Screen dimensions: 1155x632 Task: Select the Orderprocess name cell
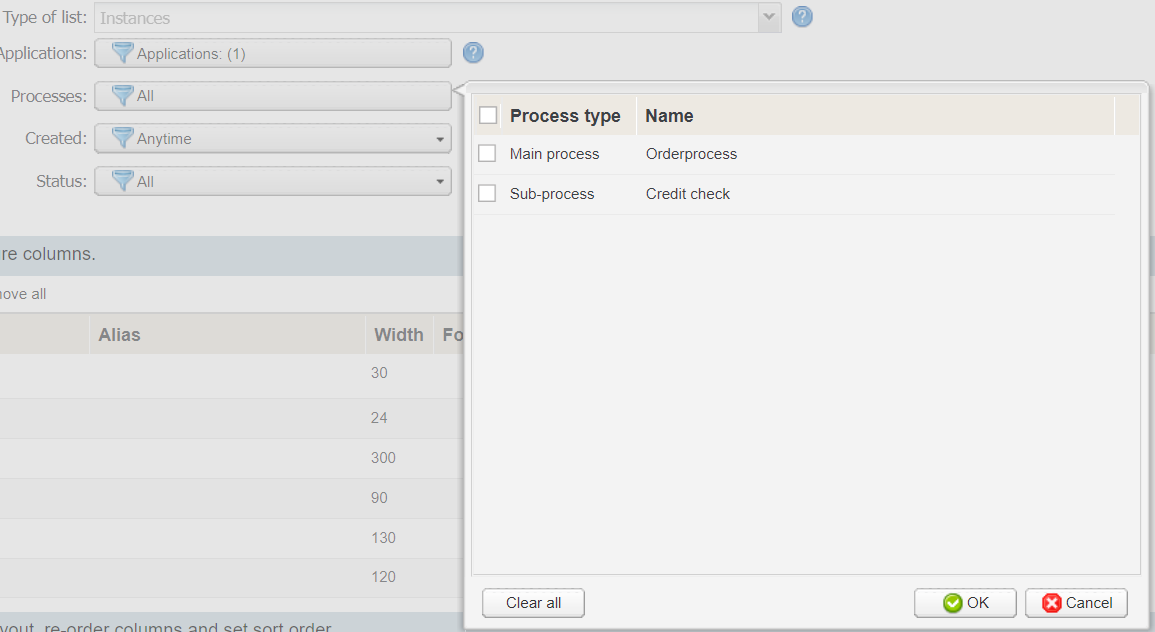coord(691,154)
